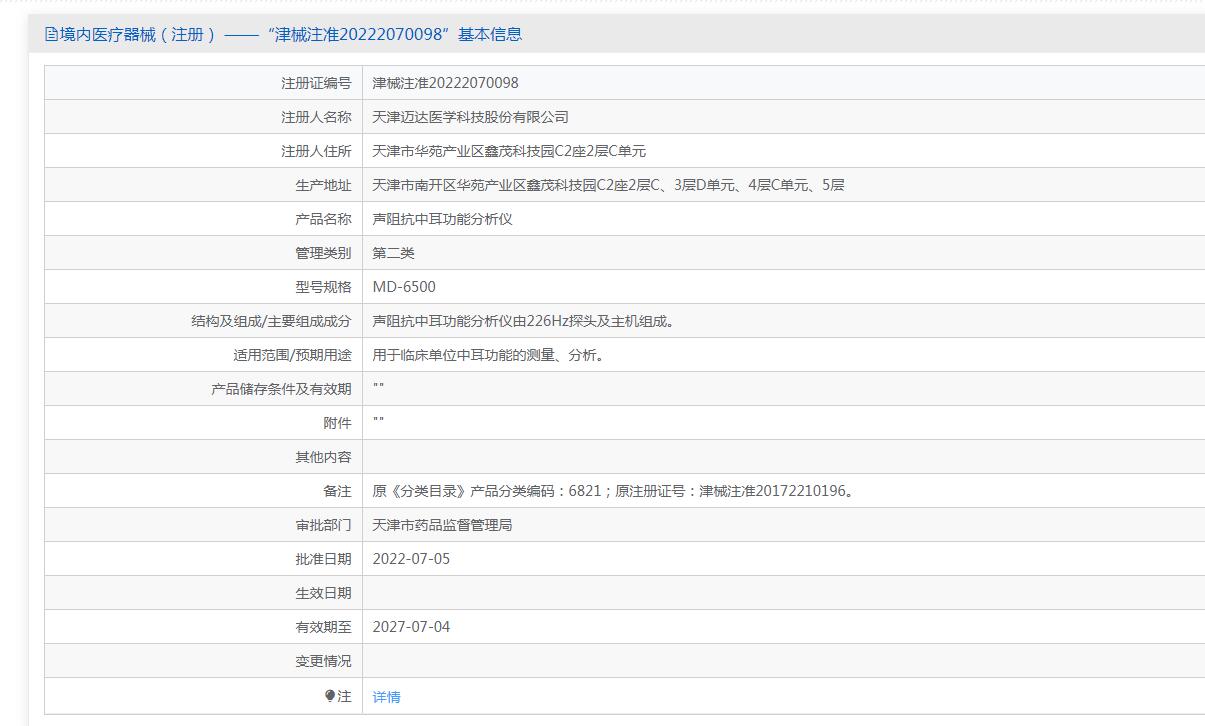Click the production address value with 南开区
The image size is (1205, 726).
[x=608, y=185]
